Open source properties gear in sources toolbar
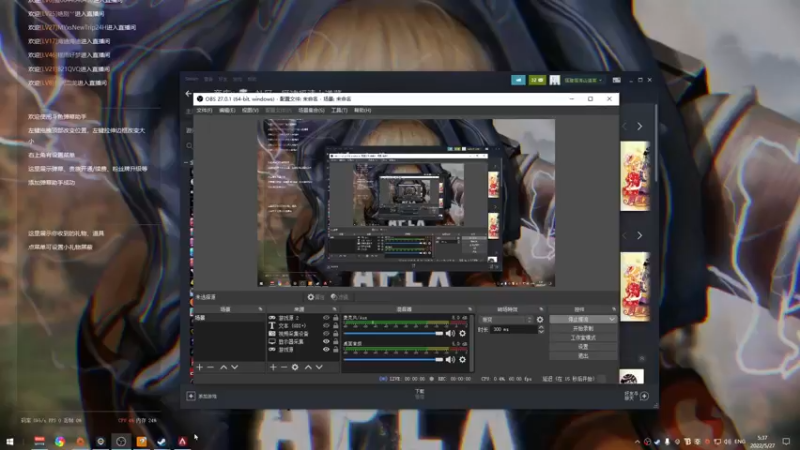 (x=295, y=367)
